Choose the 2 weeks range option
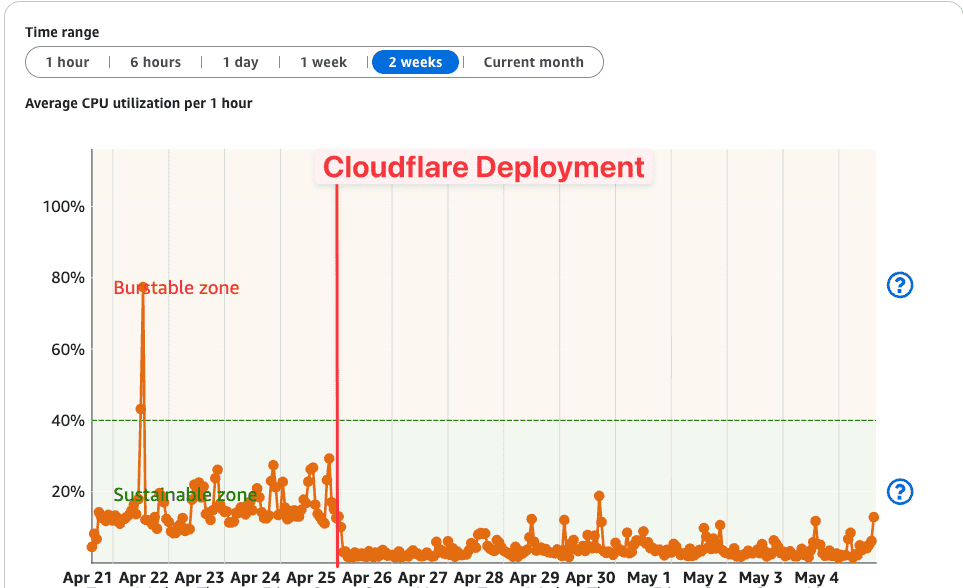This screenshot has width=963, height=588. point(415,62)
